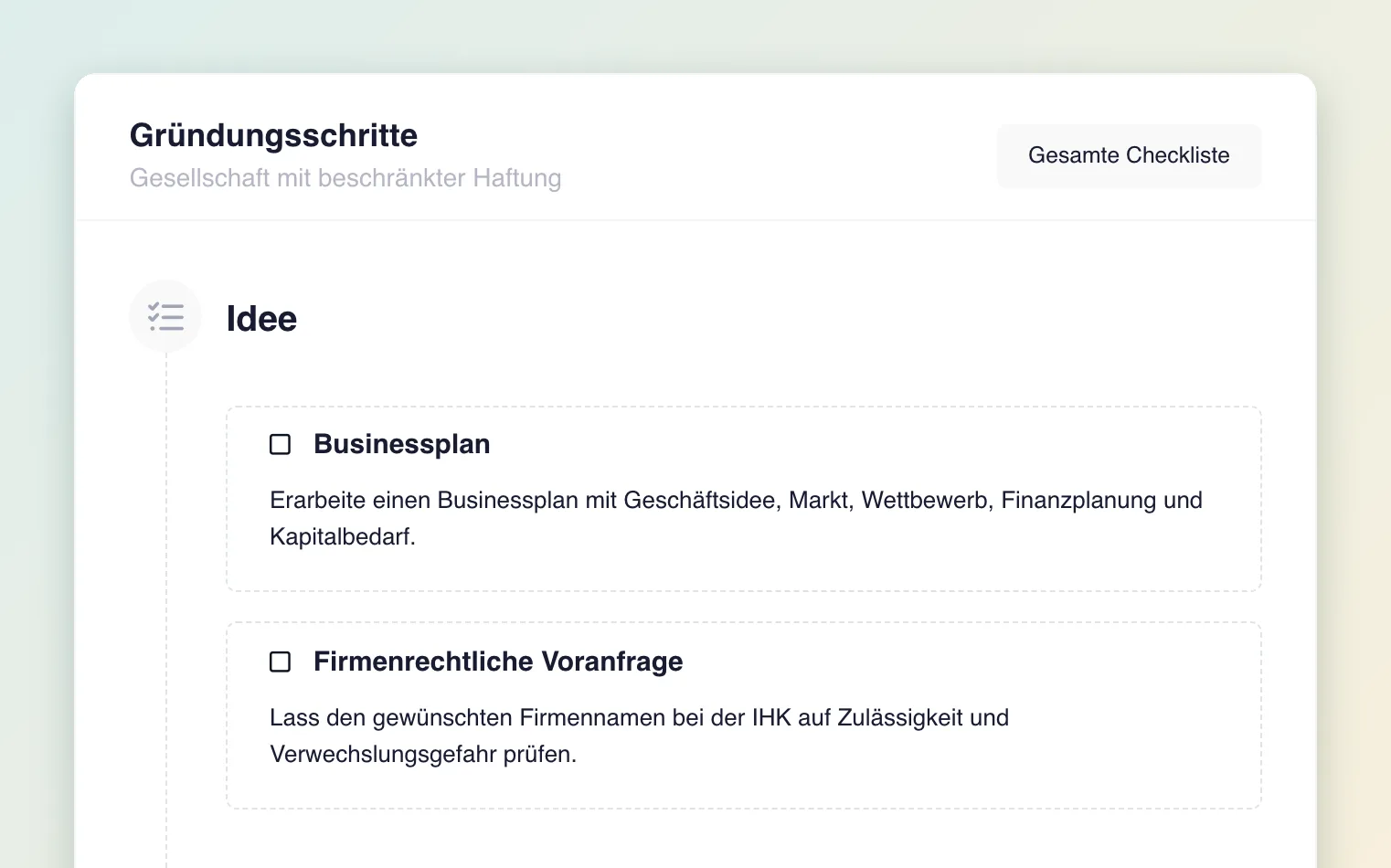Select the Idee section heading
Viewport: 1391px width, 868px height.
click(261, 319)
